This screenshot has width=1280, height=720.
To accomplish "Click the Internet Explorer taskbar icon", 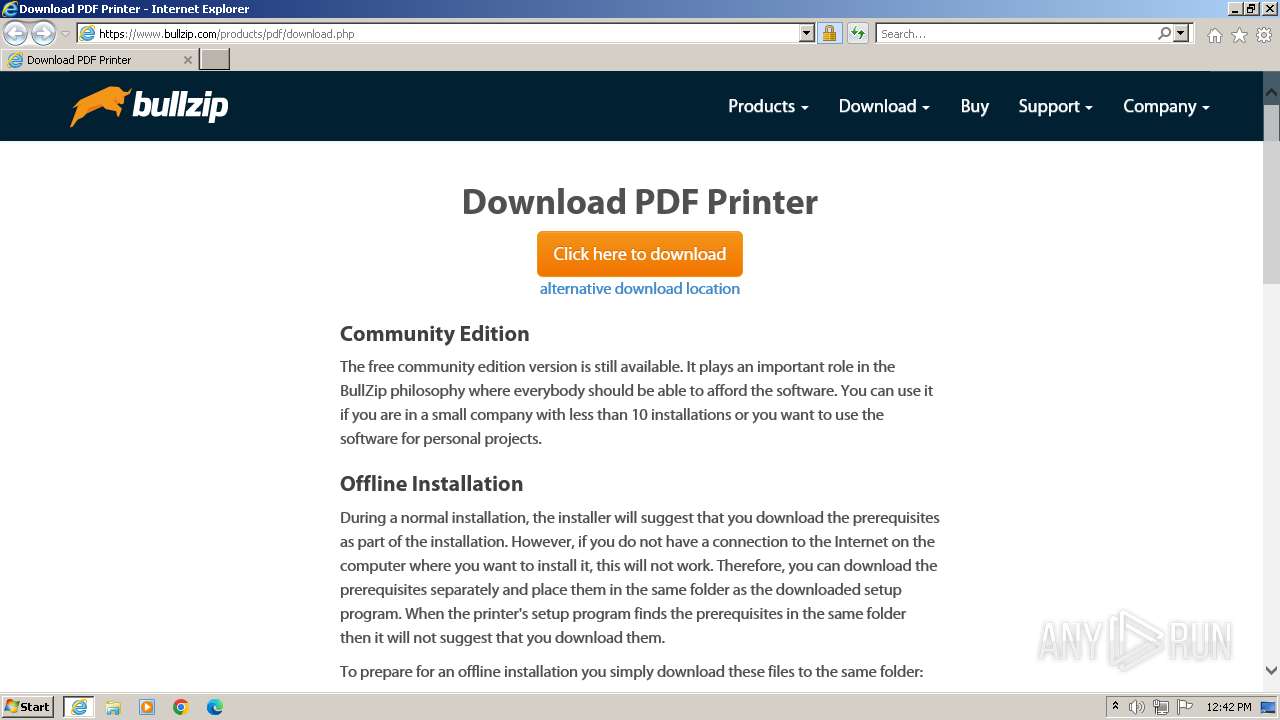I will (79, 707).
